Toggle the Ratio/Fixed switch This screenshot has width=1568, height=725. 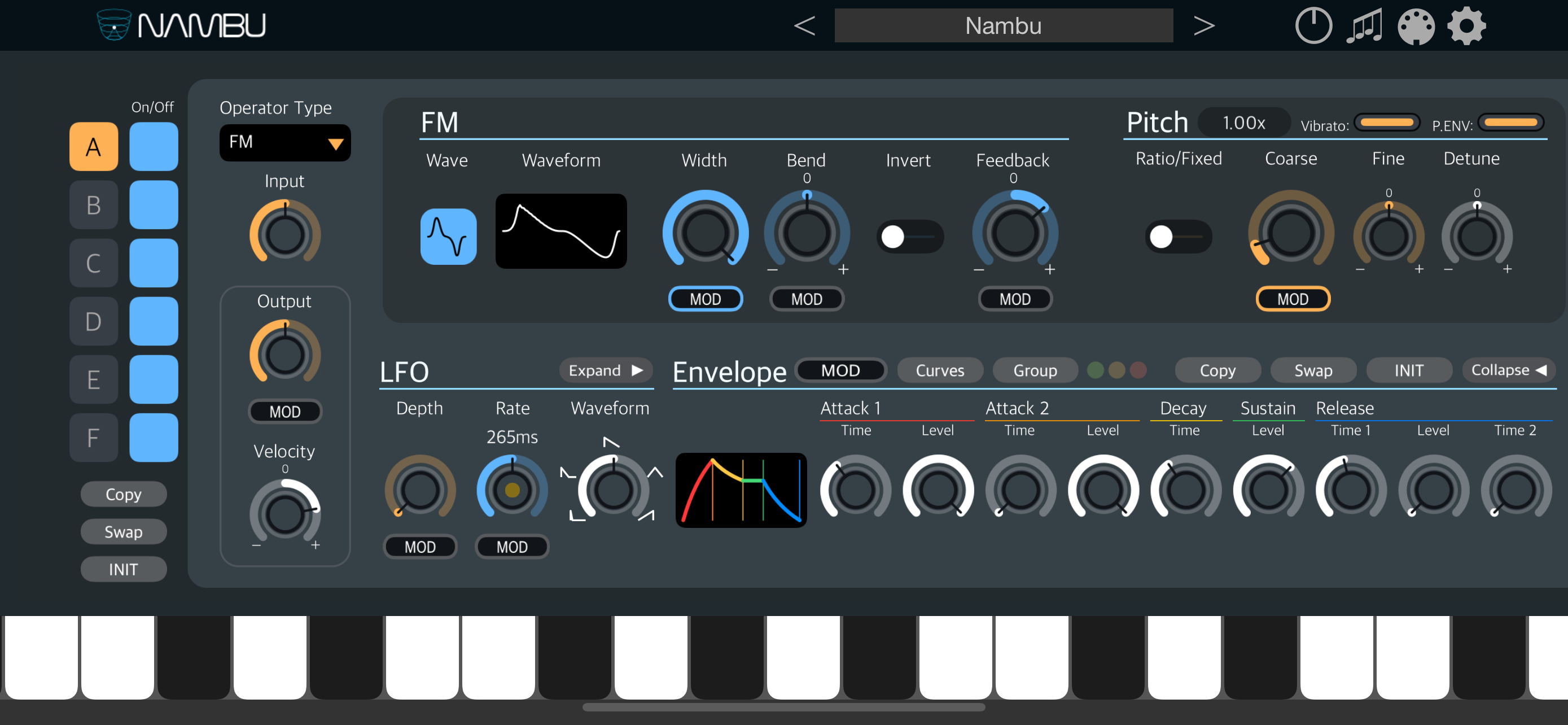(1178, 236)
